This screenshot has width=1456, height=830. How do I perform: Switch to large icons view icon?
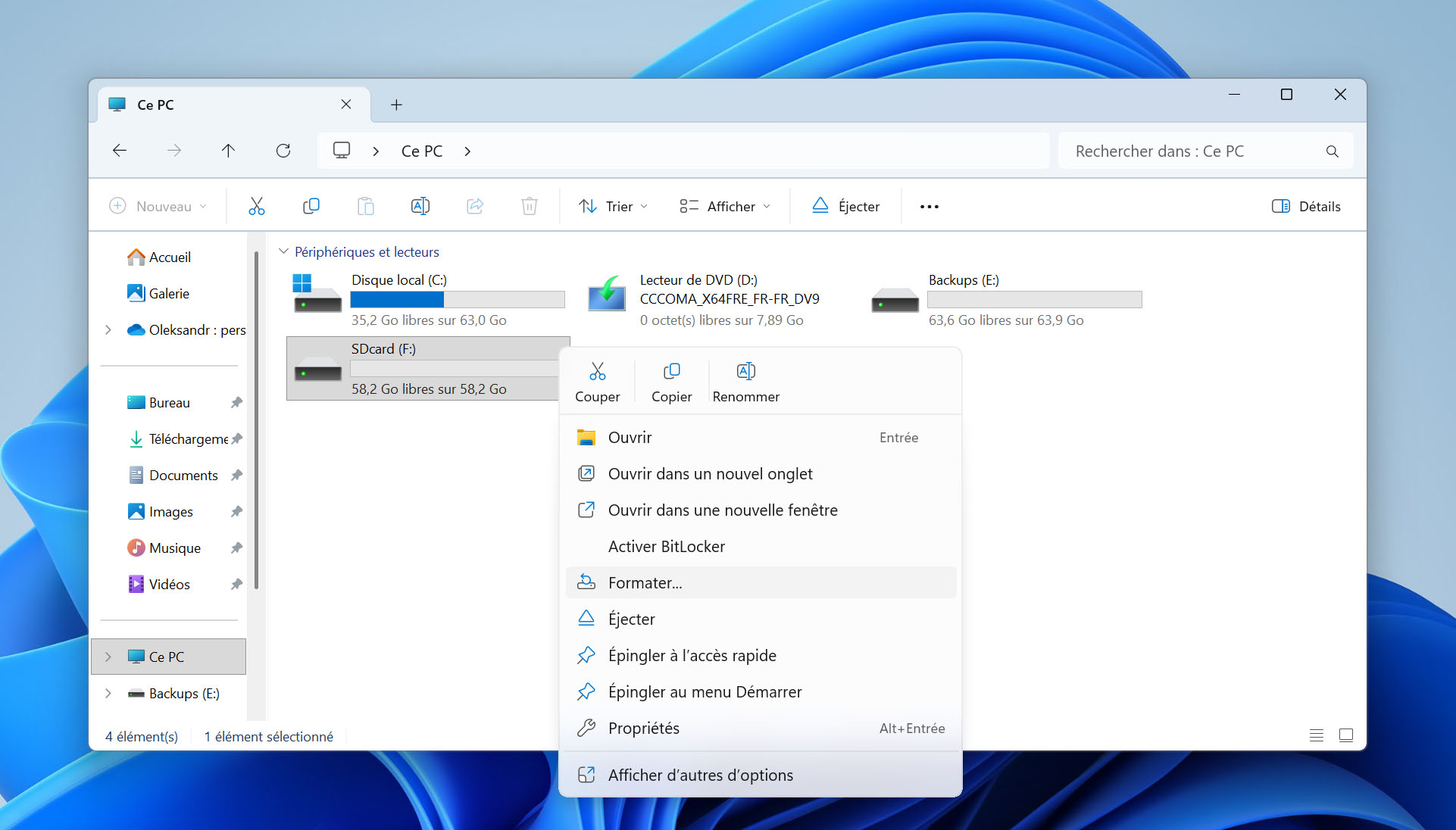click(1346, 735)
